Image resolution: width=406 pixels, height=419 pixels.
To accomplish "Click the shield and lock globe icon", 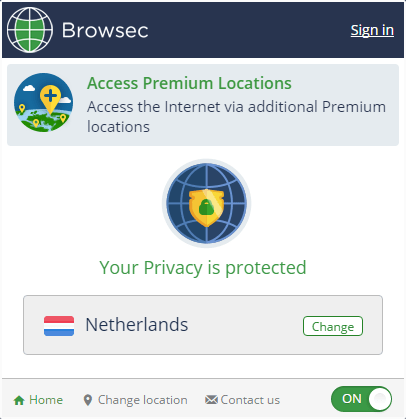I will (206, 203).
